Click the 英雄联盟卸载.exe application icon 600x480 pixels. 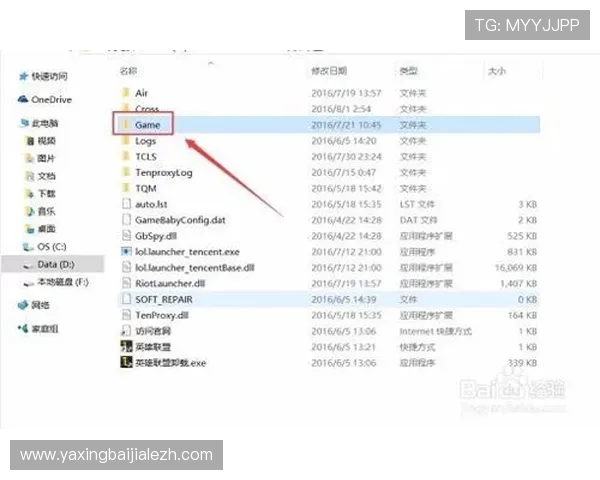[126, 362]
